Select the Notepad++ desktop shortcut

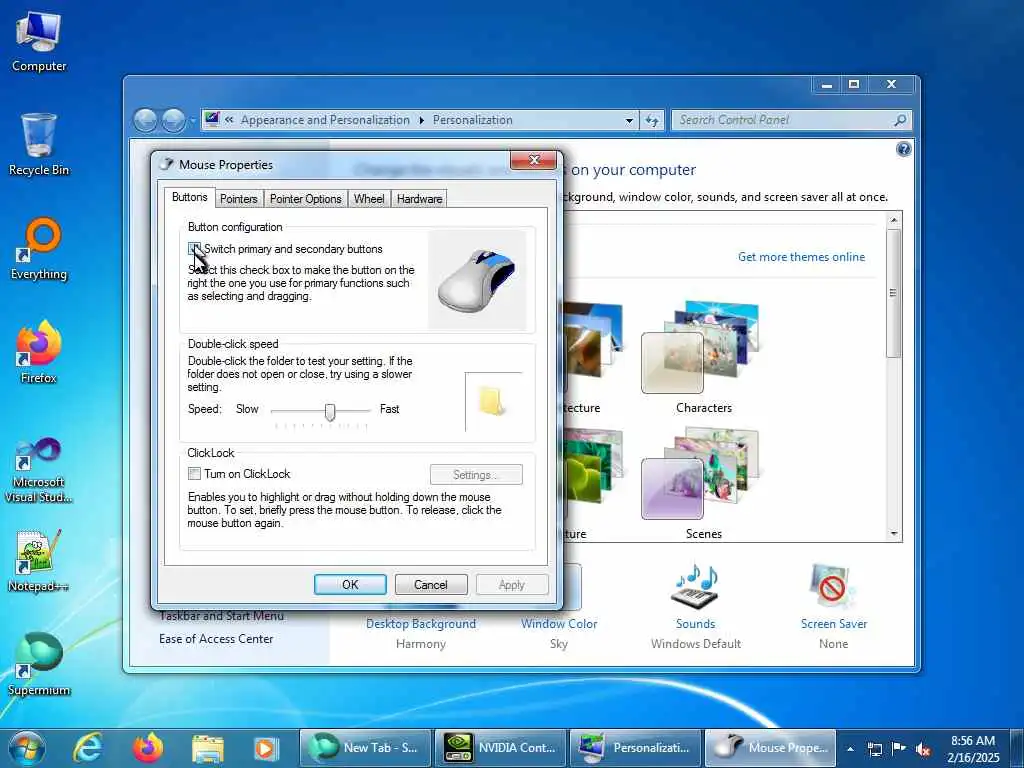point(39,560)
